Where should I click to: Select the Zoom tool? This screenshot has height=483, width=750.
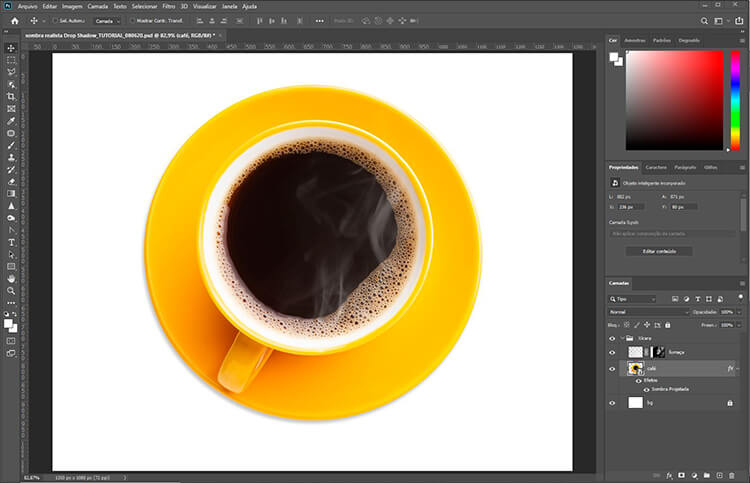11,291
